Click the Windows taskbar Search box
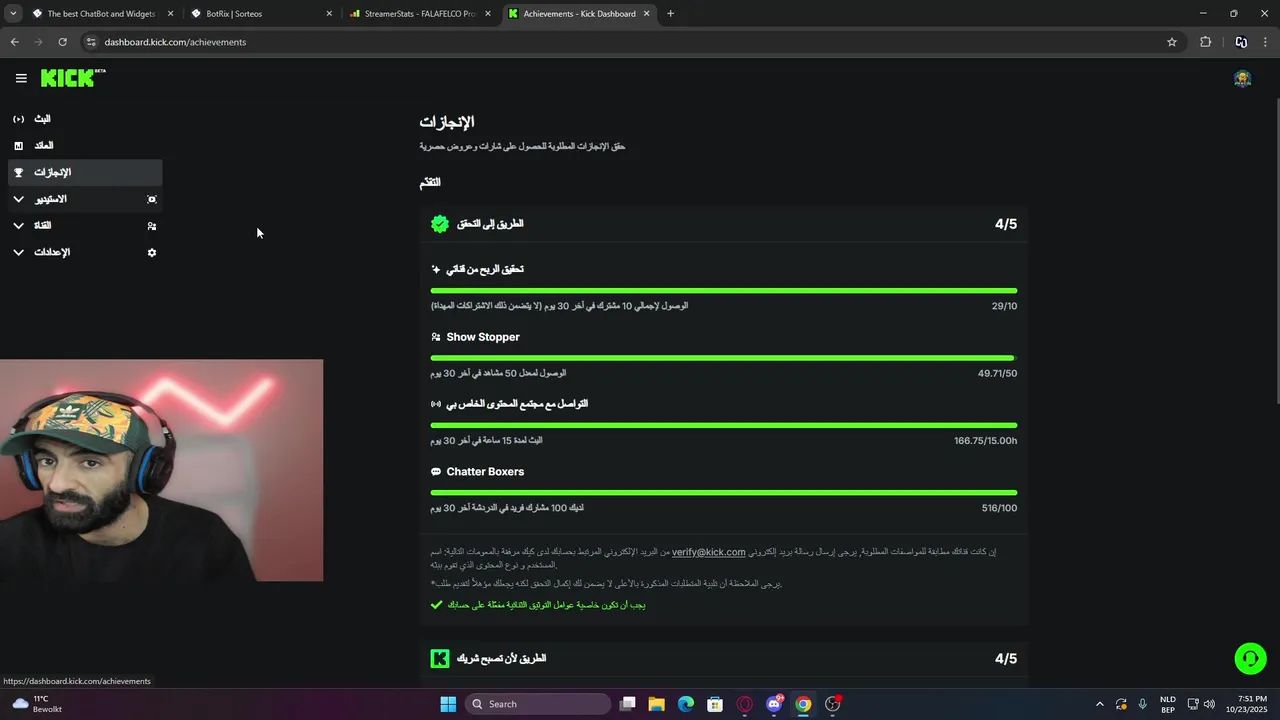This screenshot has height=720, width=1280. click(x=538, y=704)
